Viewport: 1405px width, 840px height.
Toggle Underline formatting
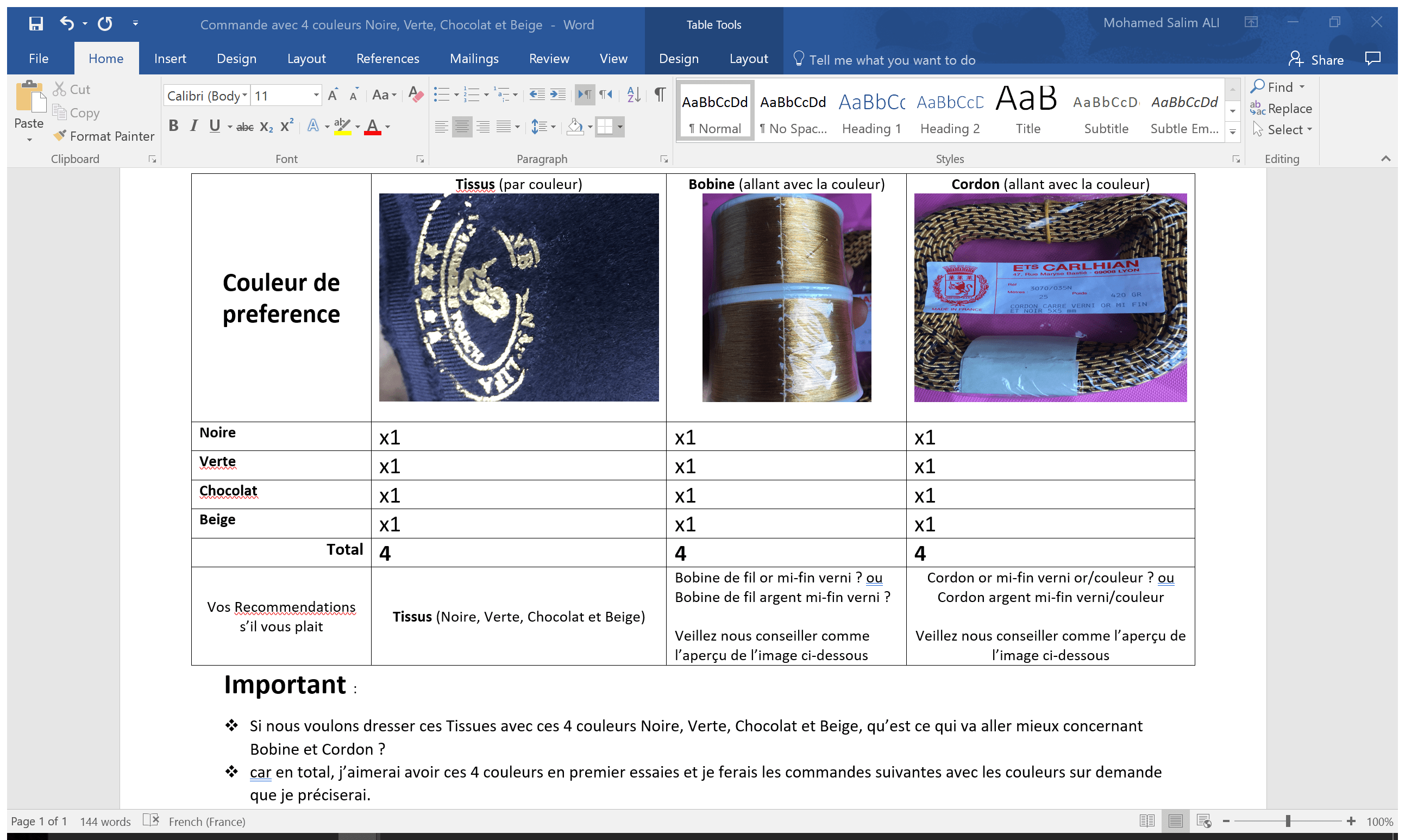pyautogui.click(x=215, y=126)
